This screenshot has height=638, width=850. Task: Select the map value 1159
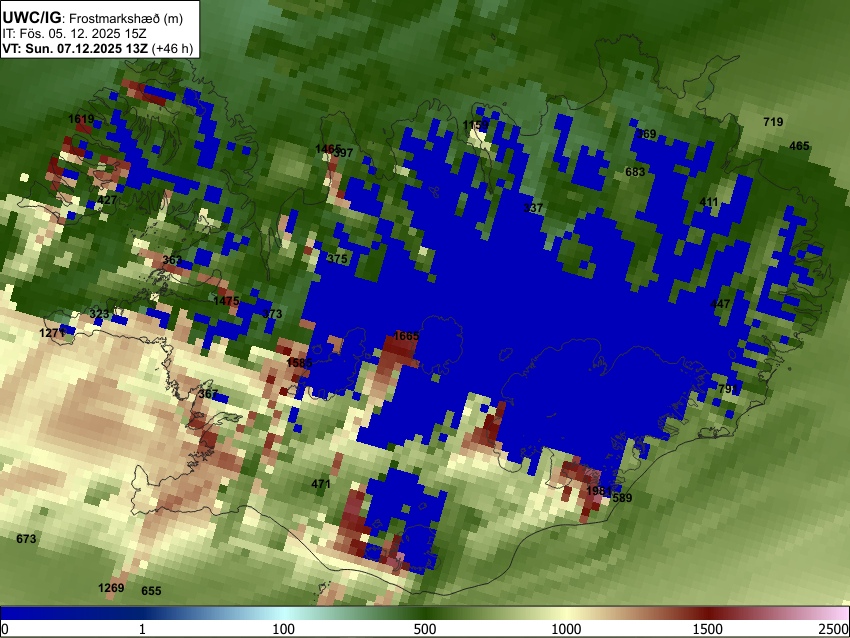[475, 126]
